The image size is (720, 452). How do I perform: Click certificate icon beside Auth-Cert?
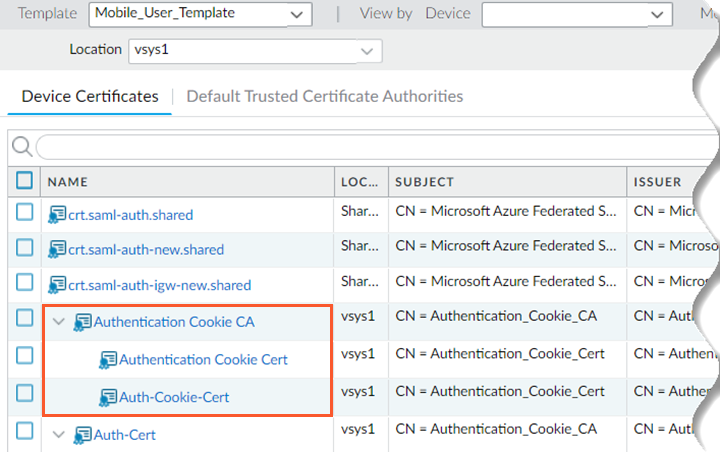[83, 435]
